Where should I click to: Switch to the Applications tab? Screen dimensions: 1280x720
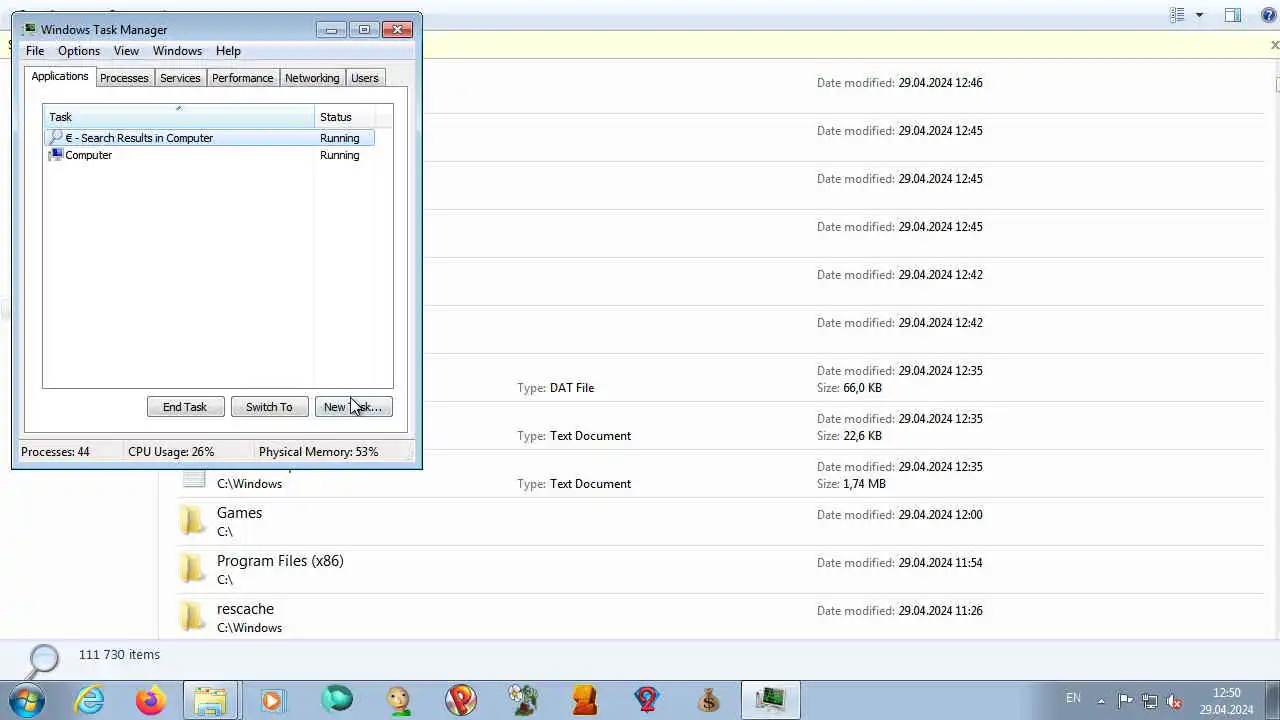(x=60, y=77)
